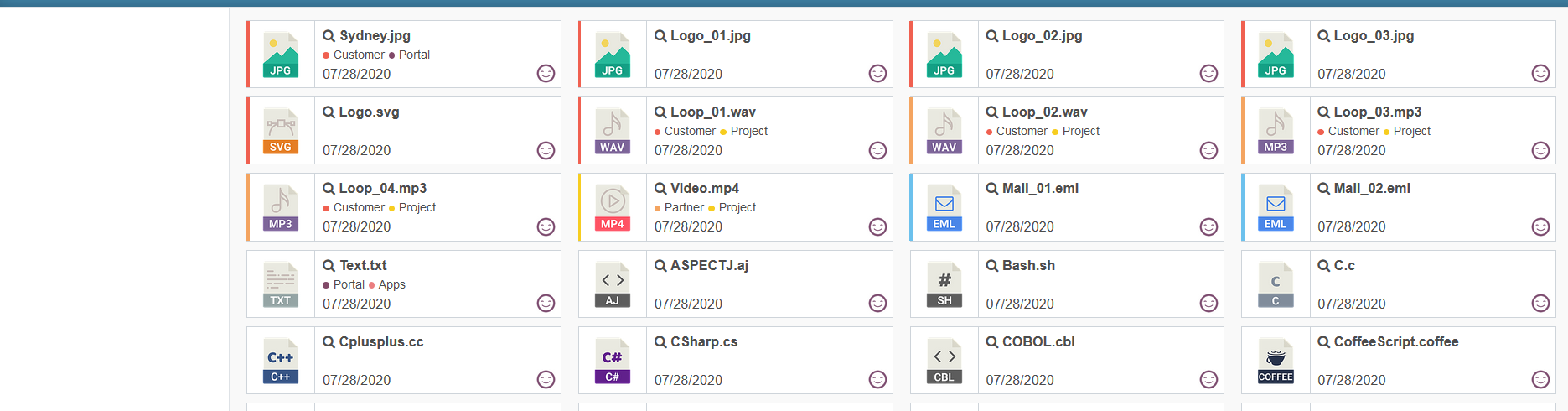The height and width of the screenshot is (411, 1568).
Task: Click the MP4 video icon for Video.mp4
Action: pyautogui.click(x=613, y=208)
